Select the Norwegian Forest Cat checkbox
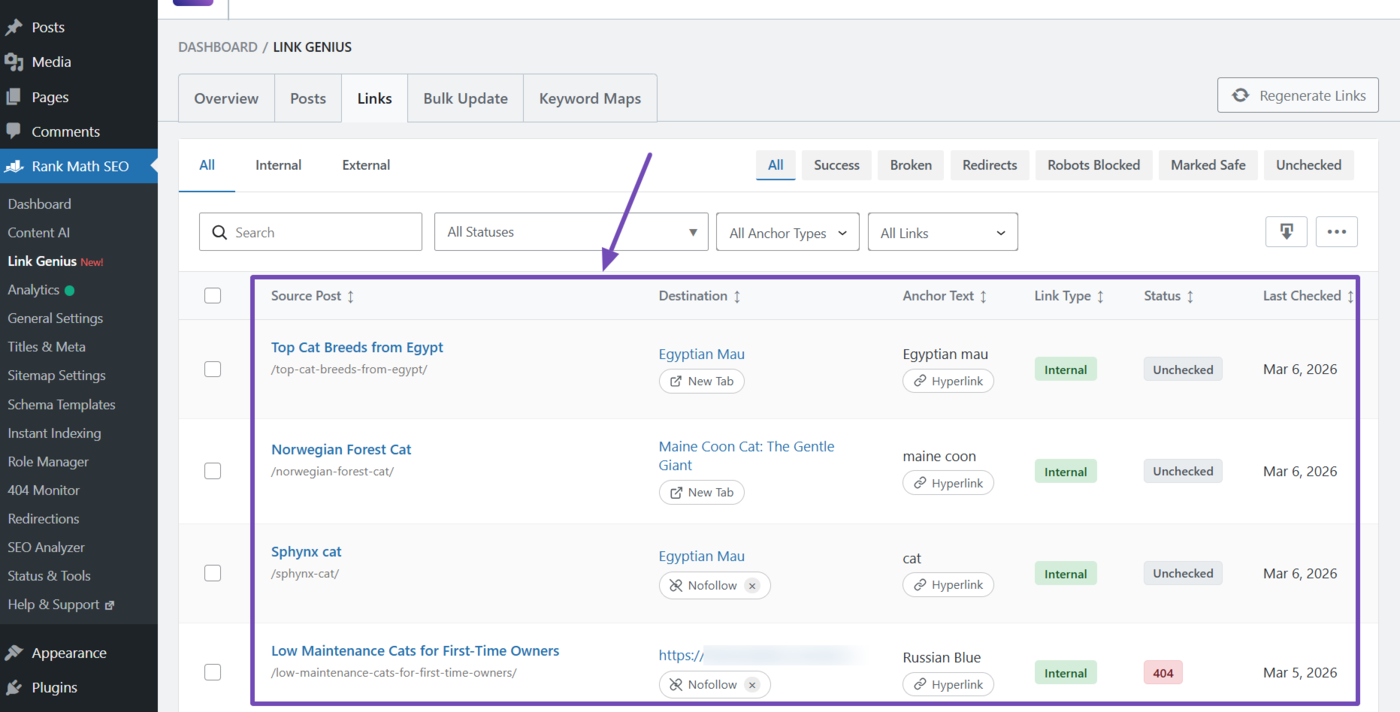Image resolution: width=1400 pixels, height=712 pixels. pos(212,472)
